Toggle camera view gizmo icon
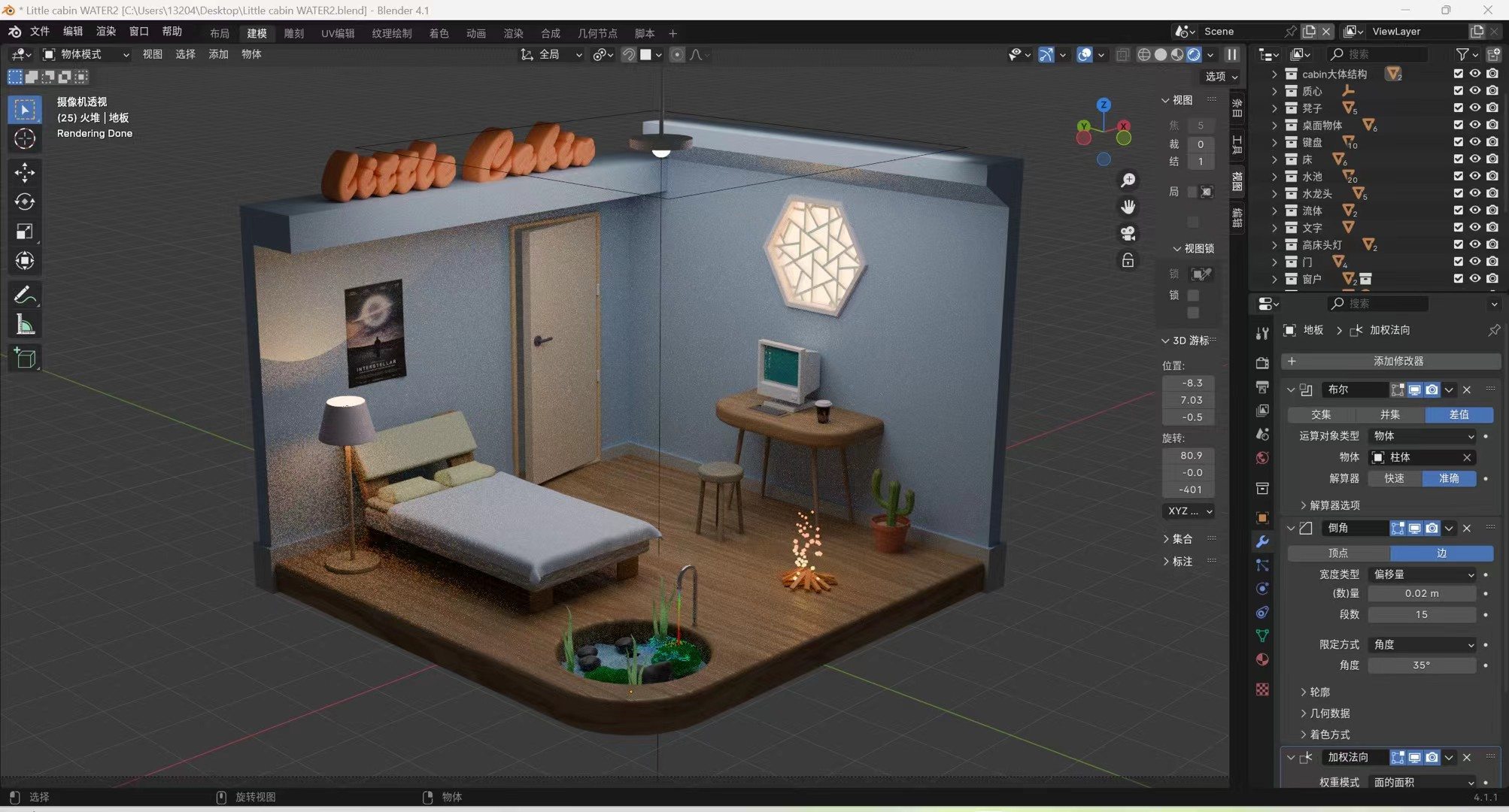The width and height of the screenshot is (1509, 812). click(x=1128, y=234)
